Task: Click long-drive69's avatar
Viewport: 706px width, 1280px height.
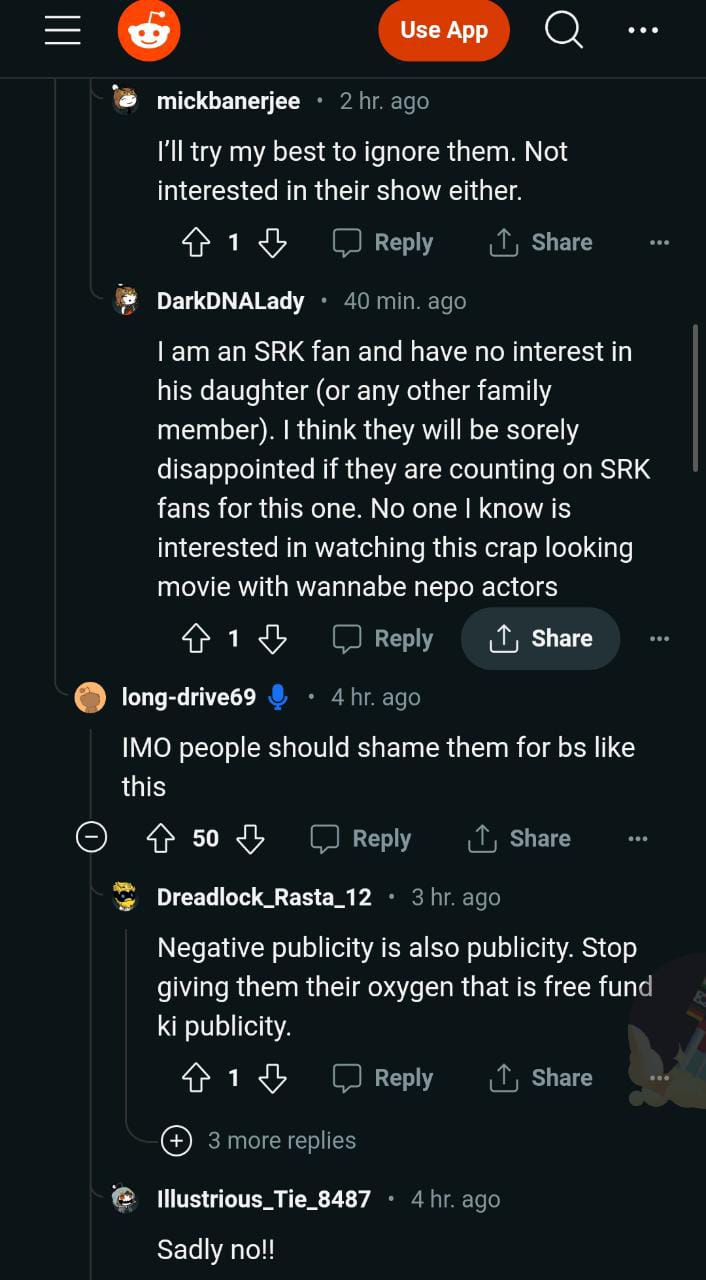Action: tap(91, 697)
